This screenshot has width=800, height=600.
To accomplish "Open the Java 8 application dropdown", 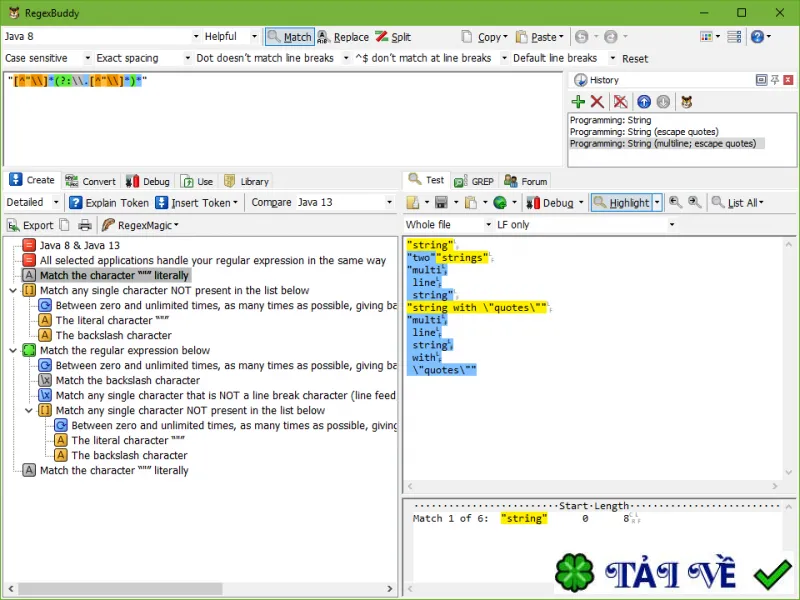I will click(x=196, y=37).
